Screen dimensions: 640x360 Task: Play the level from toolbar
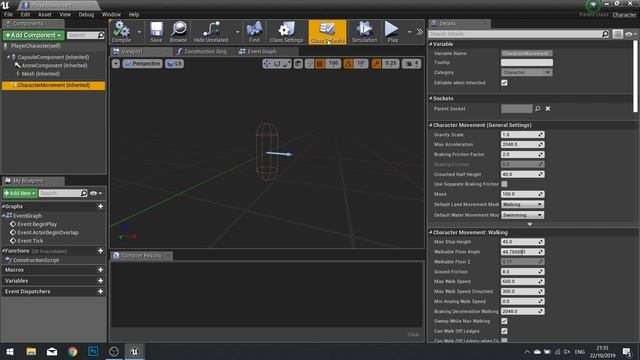[392, 32]
